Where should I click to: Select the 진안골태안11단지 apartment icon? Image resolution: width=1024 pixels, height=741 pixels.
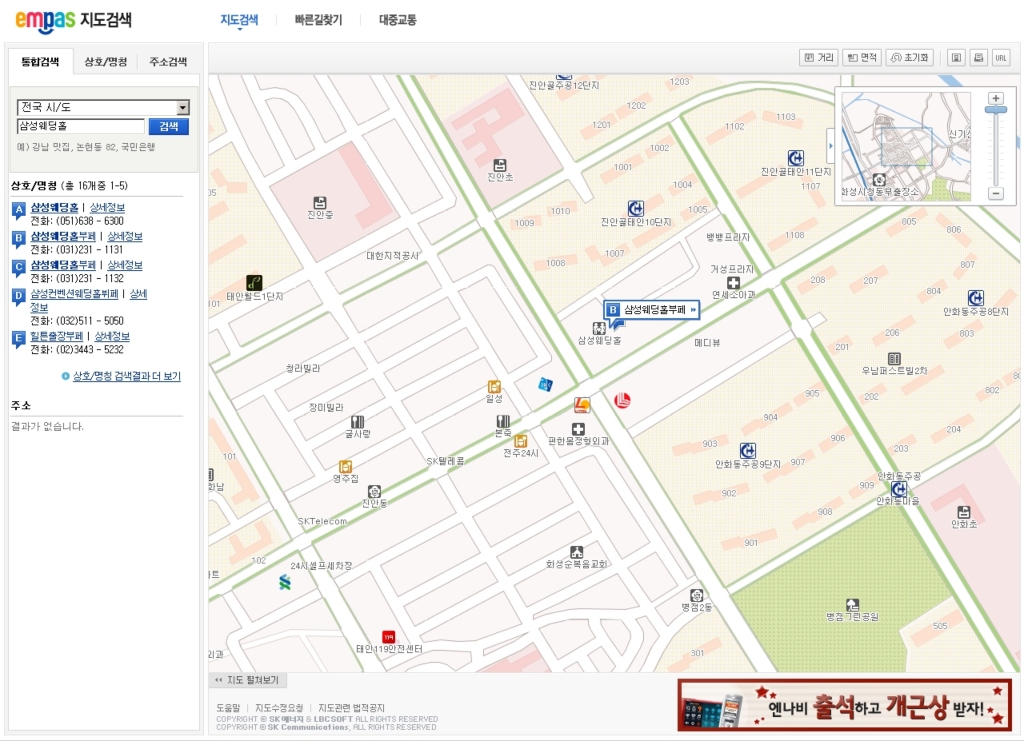pos(795,157)
